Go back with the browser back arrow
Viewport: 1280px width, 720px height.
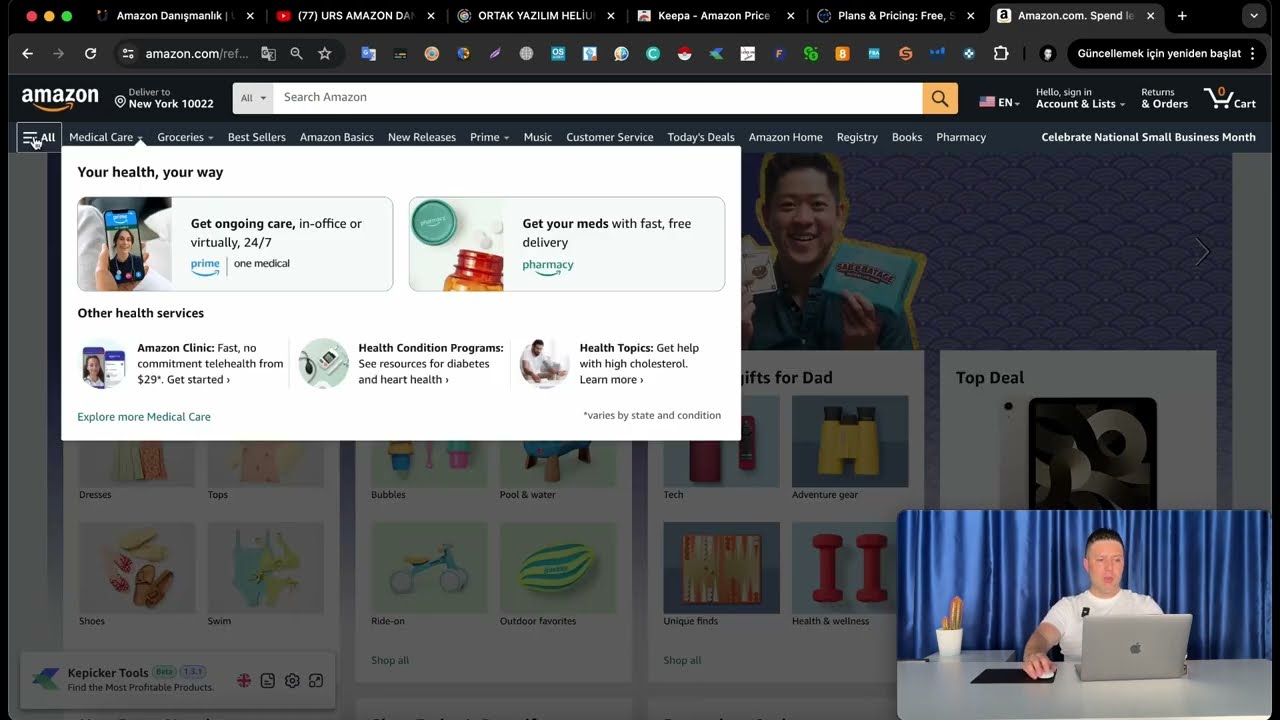point(27,53)
